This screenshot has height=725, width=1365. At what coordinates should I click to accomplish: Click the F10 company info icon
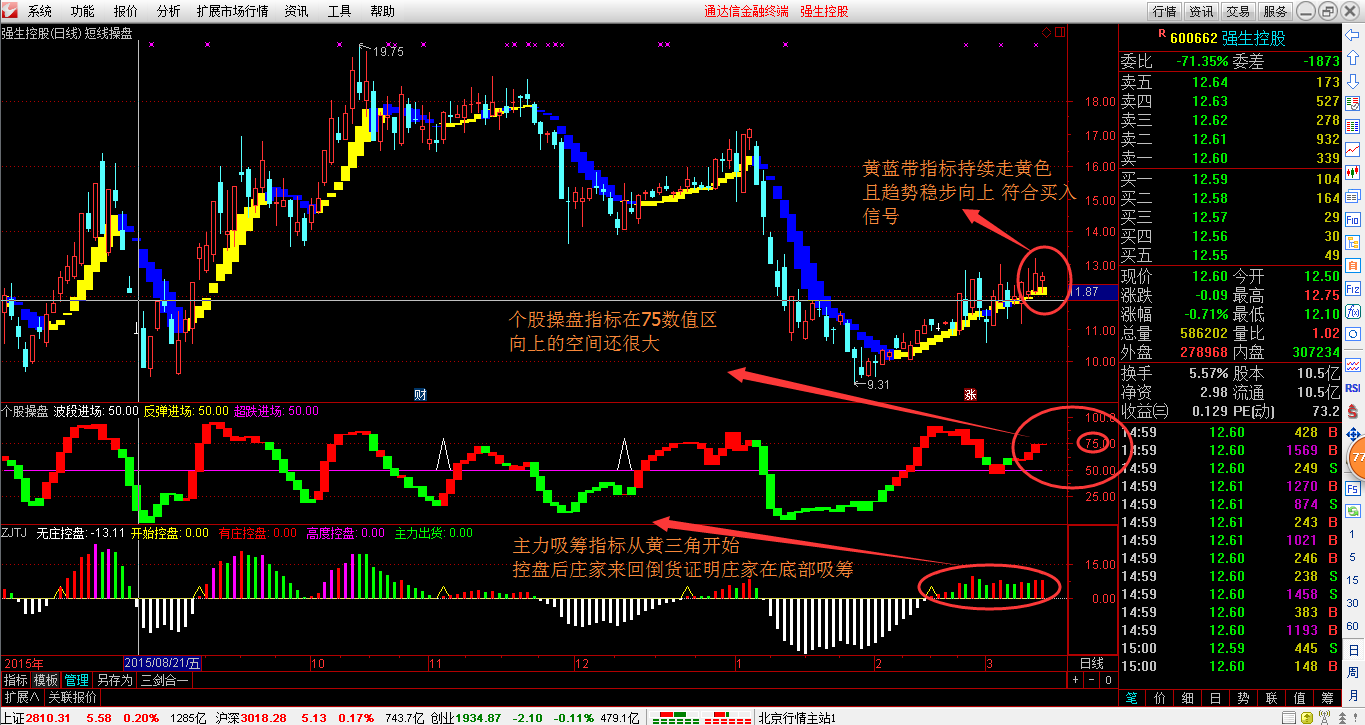1352,220
